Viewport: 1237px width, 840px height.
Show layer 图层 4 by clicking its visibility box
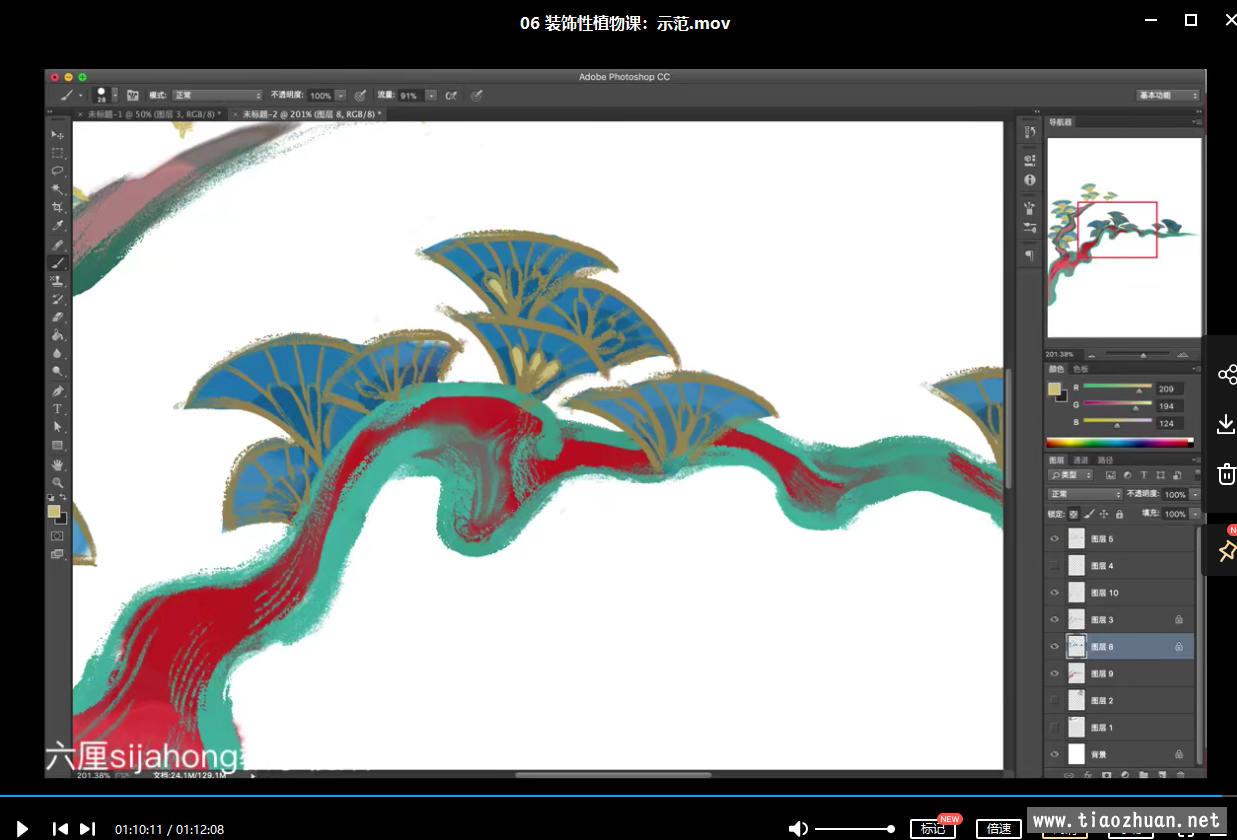click(1054, 566)
